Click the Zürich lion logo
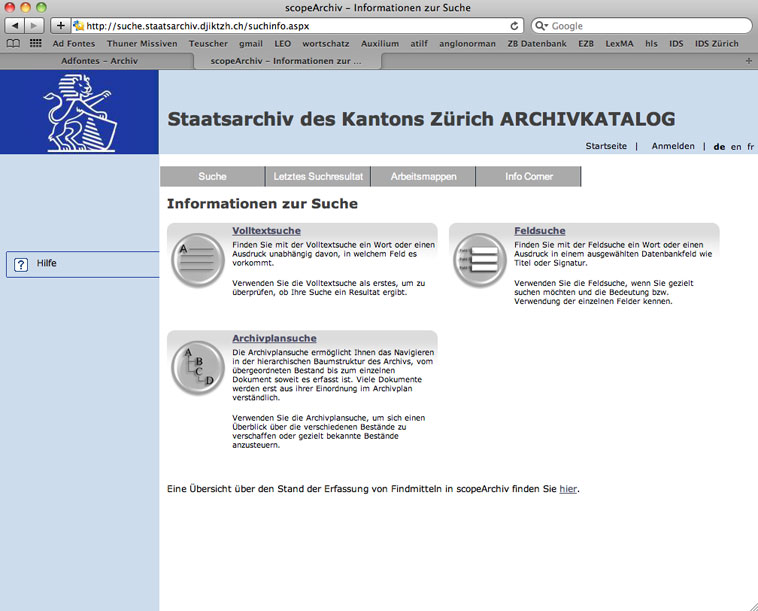758x611 pixels. tap(80, 113)
